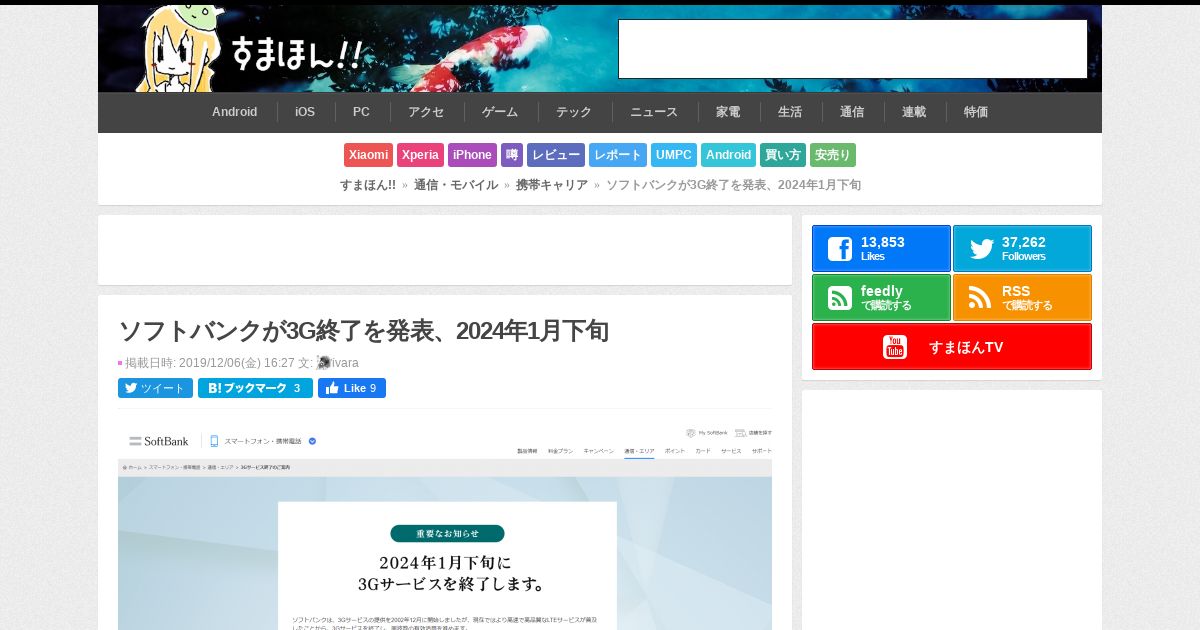Select the green 安売り tag
This screenshot has height=630, width=1200.
[833, 155]
